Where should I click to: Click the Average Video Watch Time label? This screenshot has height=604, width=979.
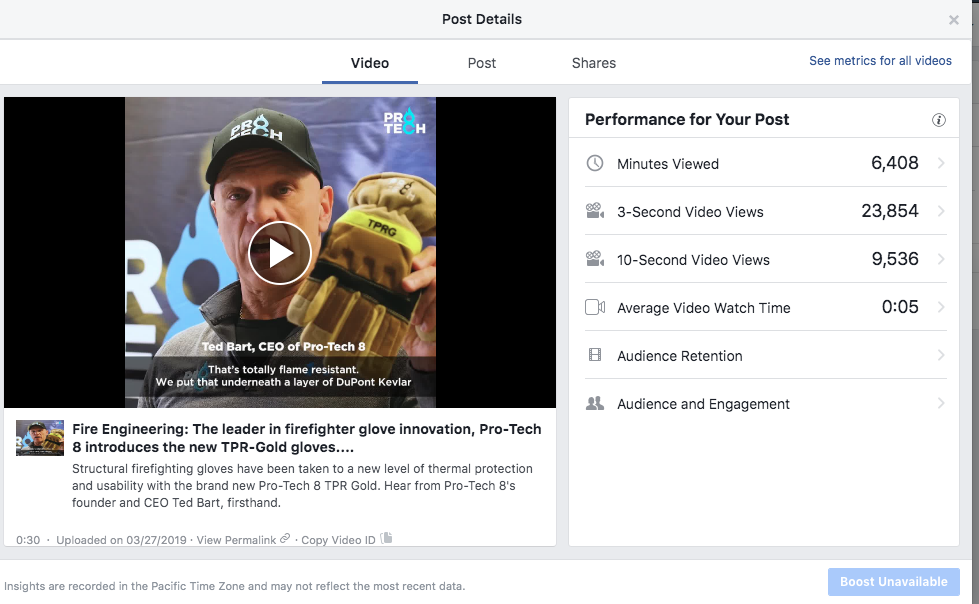pos(704,308)
